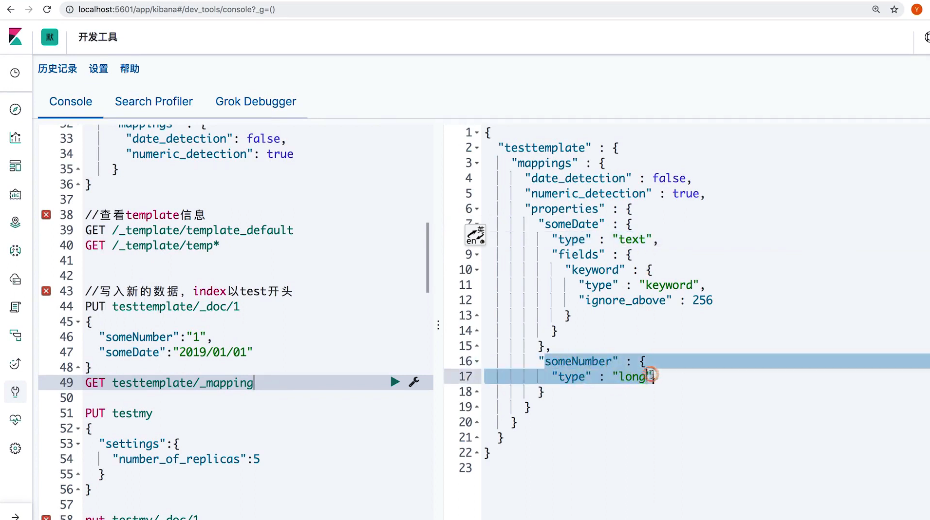Open Discover from the compass sidebar icon
The image size is (930, 520).
(x=15, y=110)
